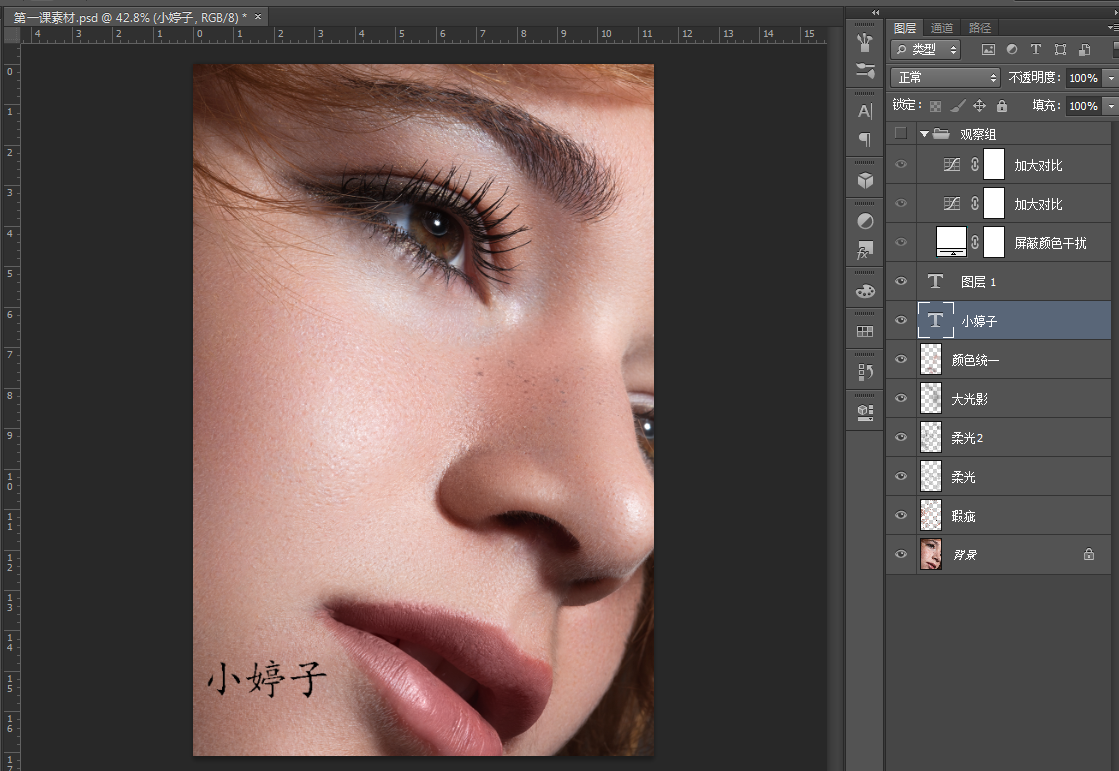The height and width of the screenshot is (771, 1119).
Task: Open the Styles fx panel icon
Action: pyautogui.click(x=865, y=251)
